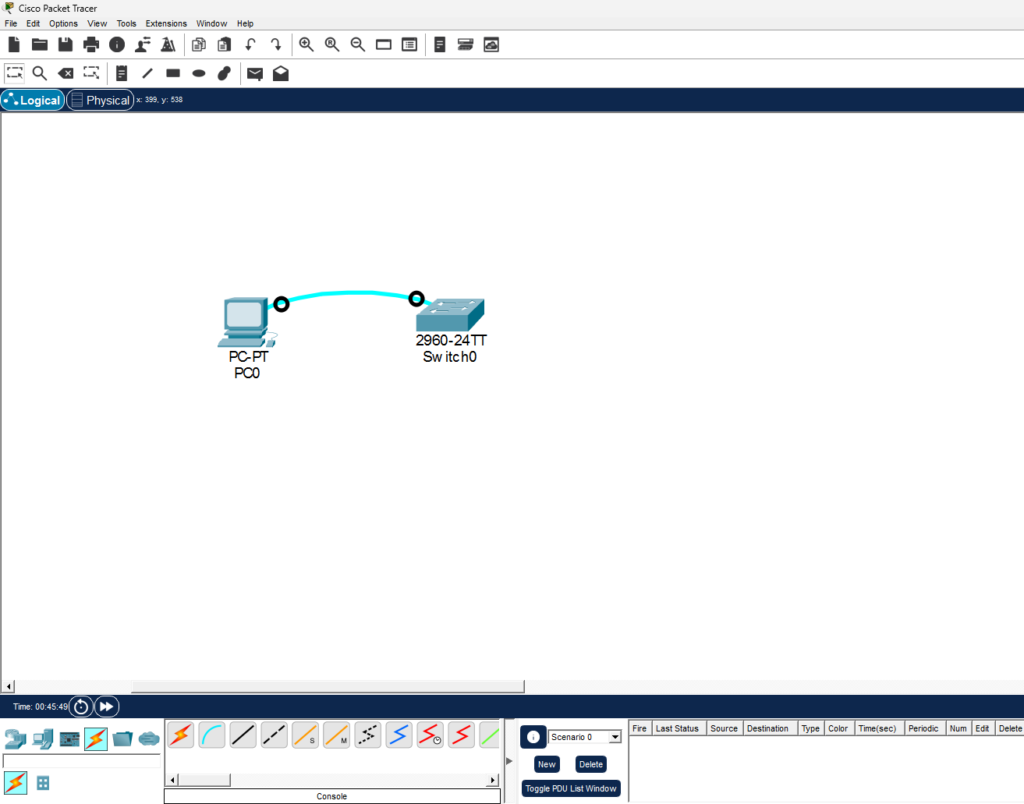Click the Add Complex PDU open envelope icon
Screen dimensions: 1024x804
pyautogui.click(x=281, y=73)
